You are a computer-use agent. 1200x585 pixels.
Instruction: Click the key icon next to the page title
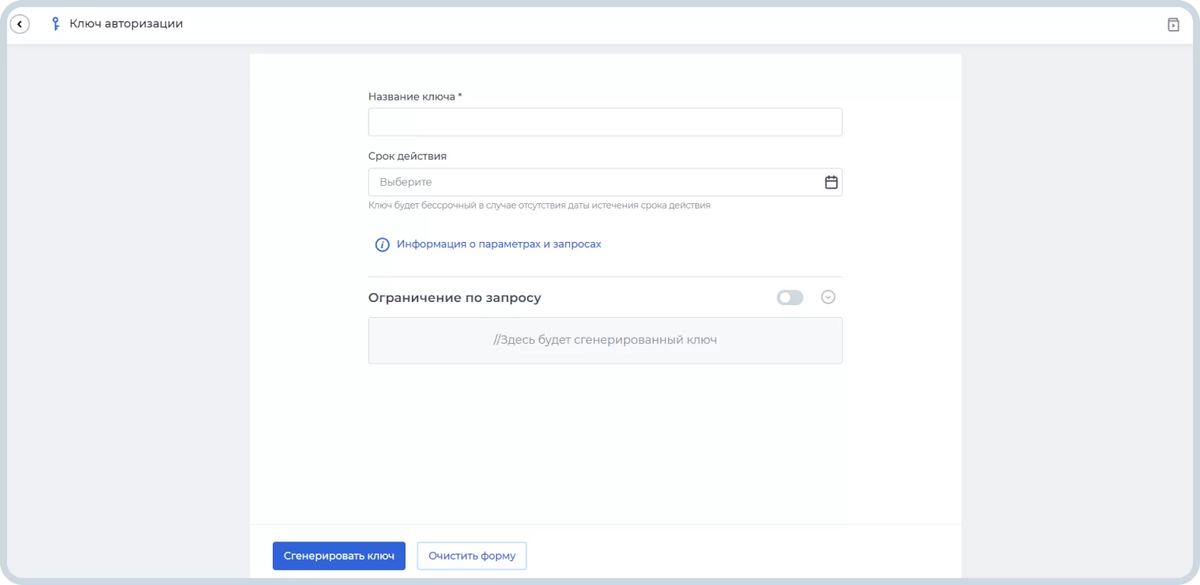[57, 21]
